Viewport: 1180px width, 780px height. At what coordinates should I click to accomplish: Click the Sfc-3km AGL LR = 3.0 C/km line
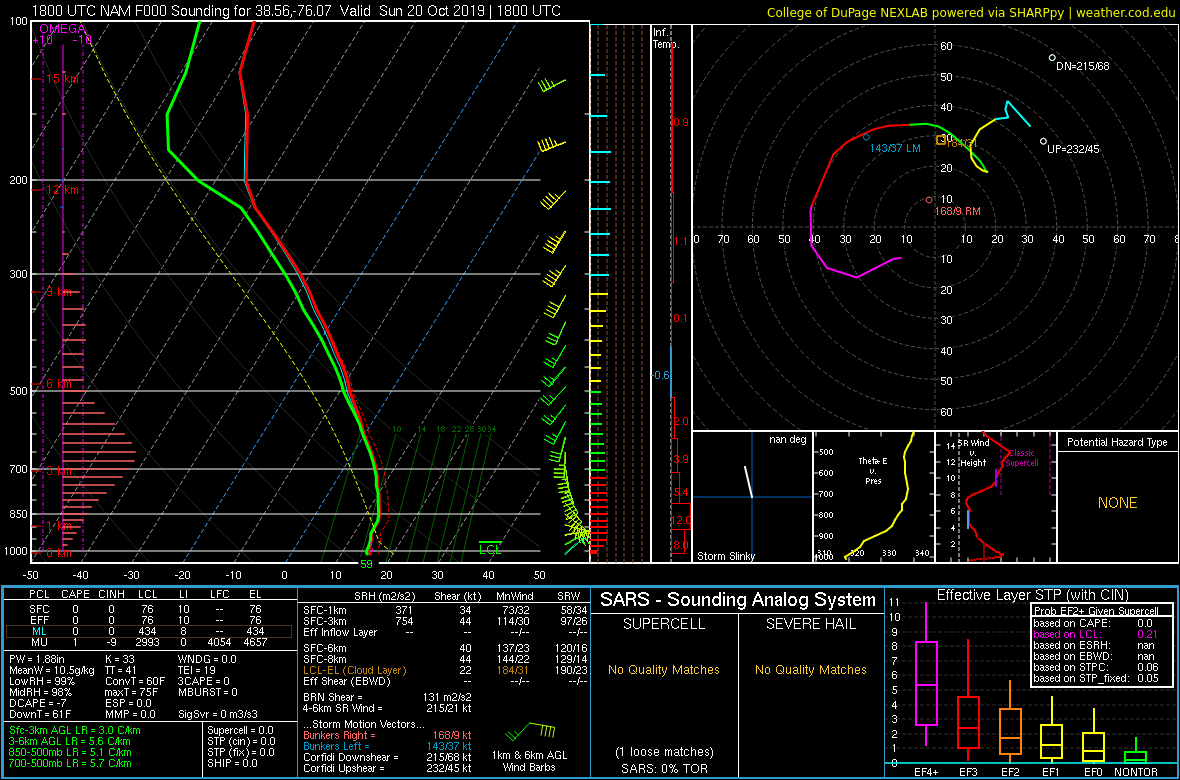tap(75, 730)
